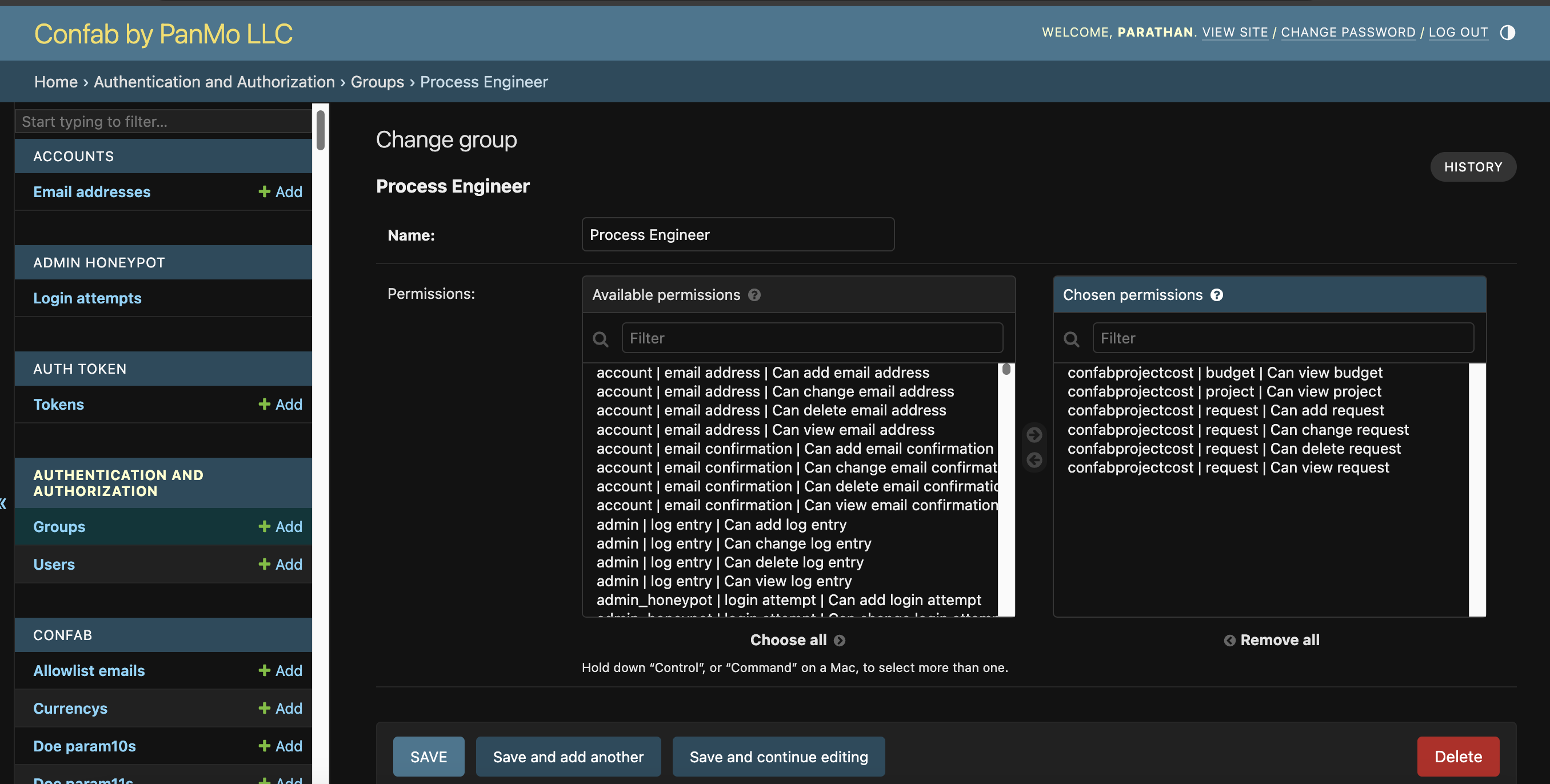Click the plus icon next to Tokens
The height and width of the screenshot is (784, 1550).
[x=263, y=404]
